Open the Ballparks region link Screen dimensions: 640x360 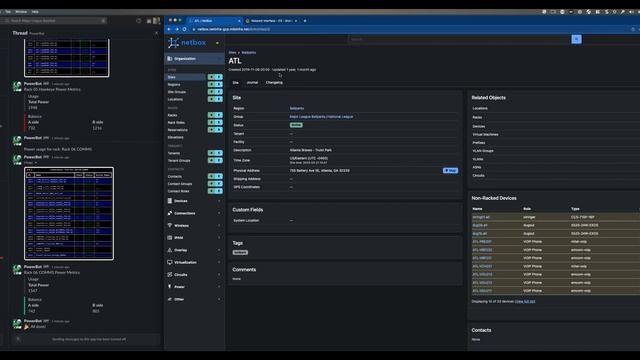coord(297,108)
